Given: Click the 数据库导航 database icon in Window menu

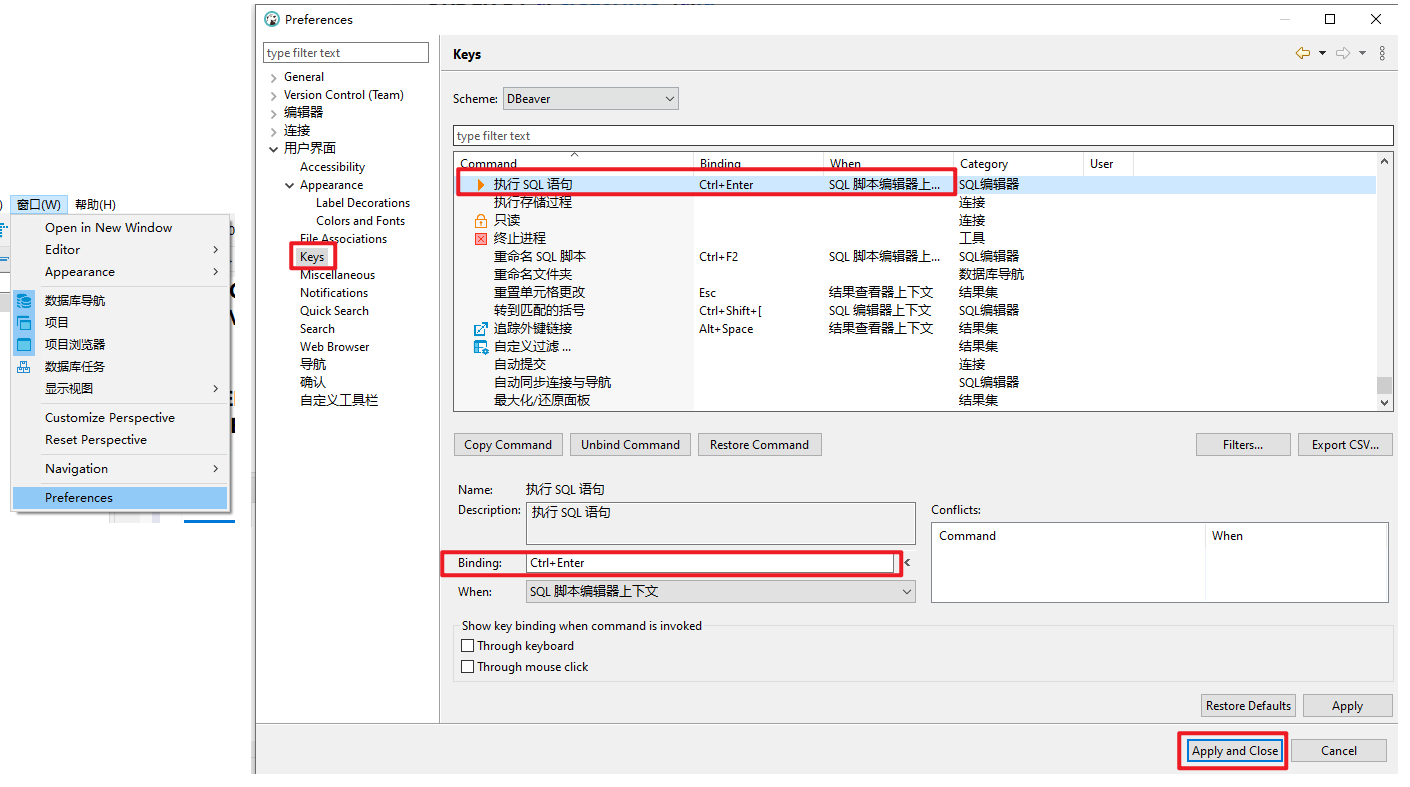Looking at the screenshot, I should (24, 300).
